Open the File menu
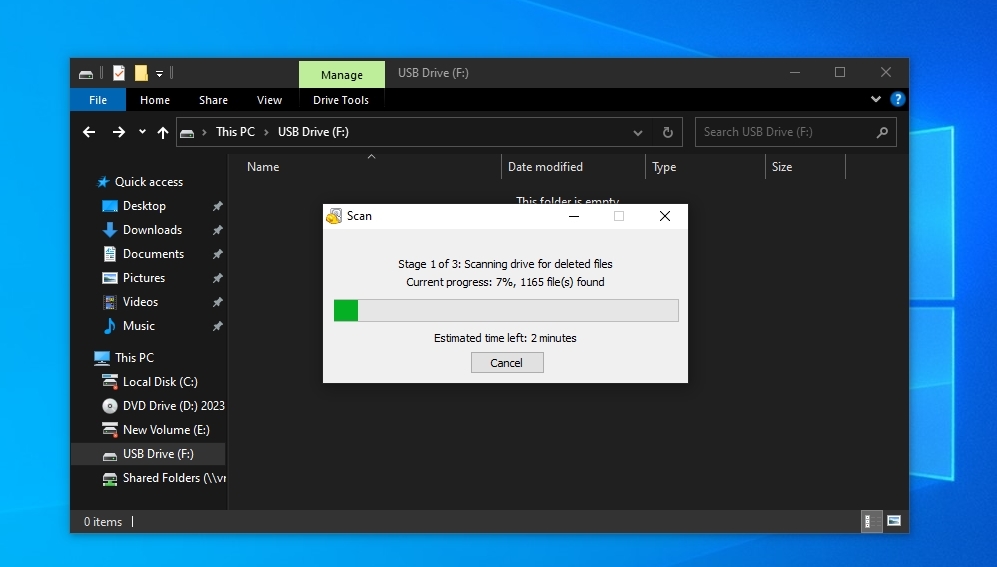Image resolution: width=997 pixels, height=567 pixels. (98, 100)
